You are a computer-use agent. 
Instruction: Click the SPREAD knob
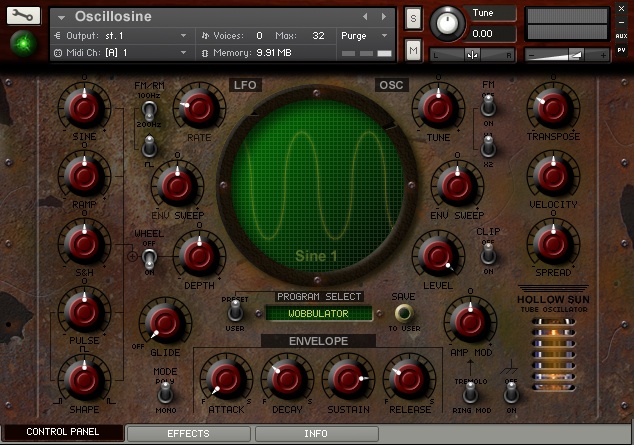pyautogui.click(x=553, y=243)
